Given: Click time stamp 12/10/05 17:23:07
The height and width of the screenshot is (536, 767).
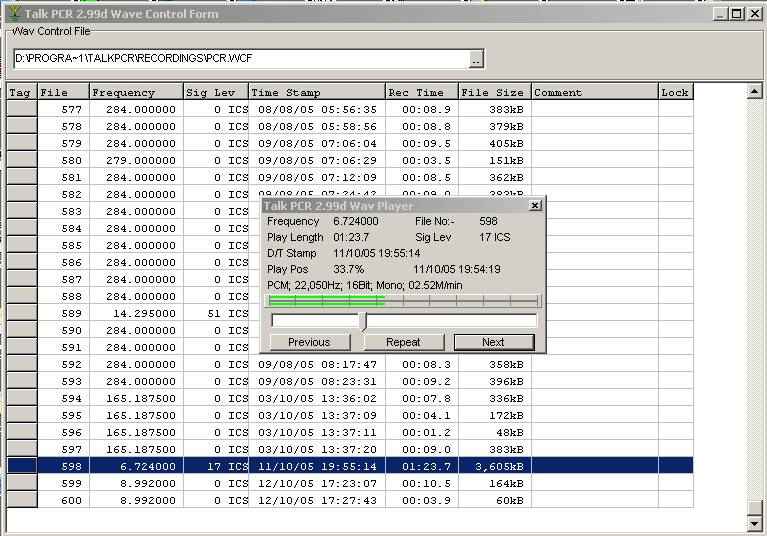Looking at the screenshot, I should 317,483.
